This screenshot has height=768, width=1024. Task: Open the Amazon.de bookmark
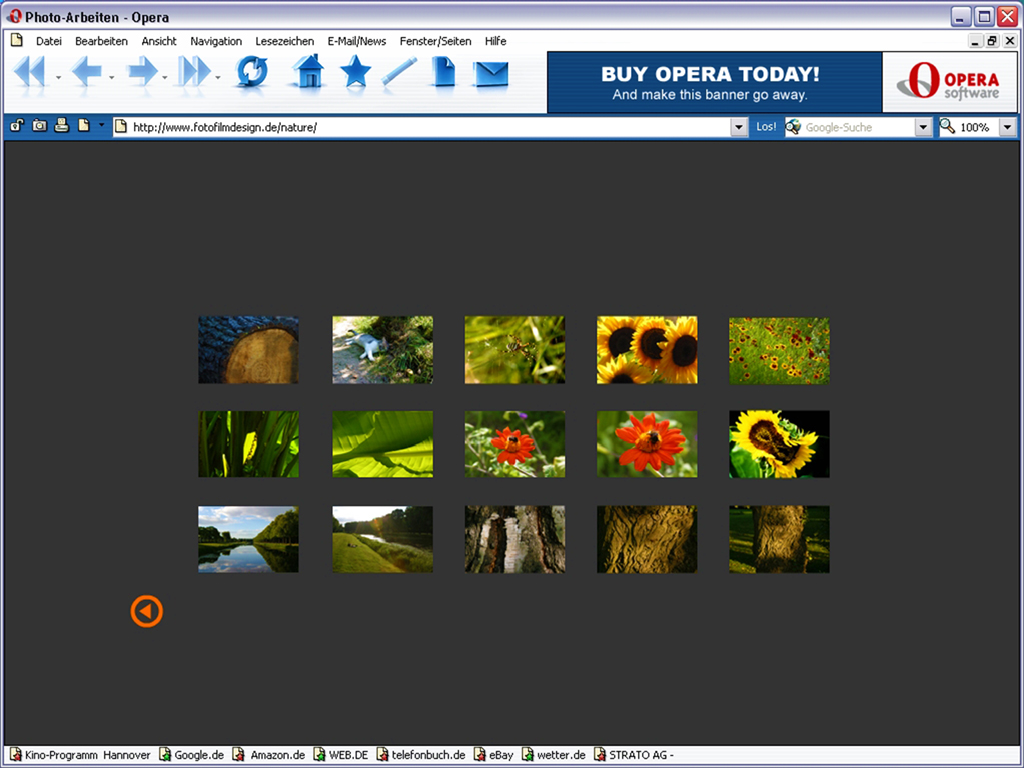(x=270, y=755)
